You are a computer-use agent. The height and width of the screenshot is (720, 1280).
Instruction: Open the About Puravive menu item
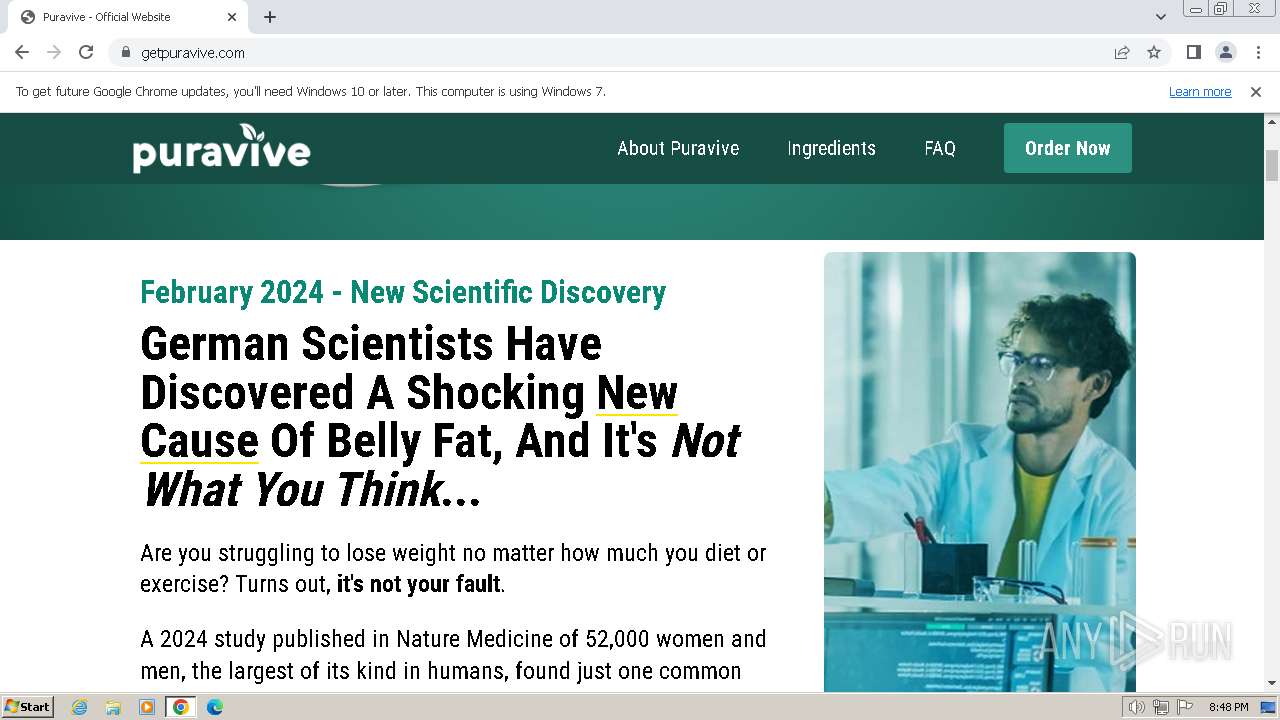678,148
